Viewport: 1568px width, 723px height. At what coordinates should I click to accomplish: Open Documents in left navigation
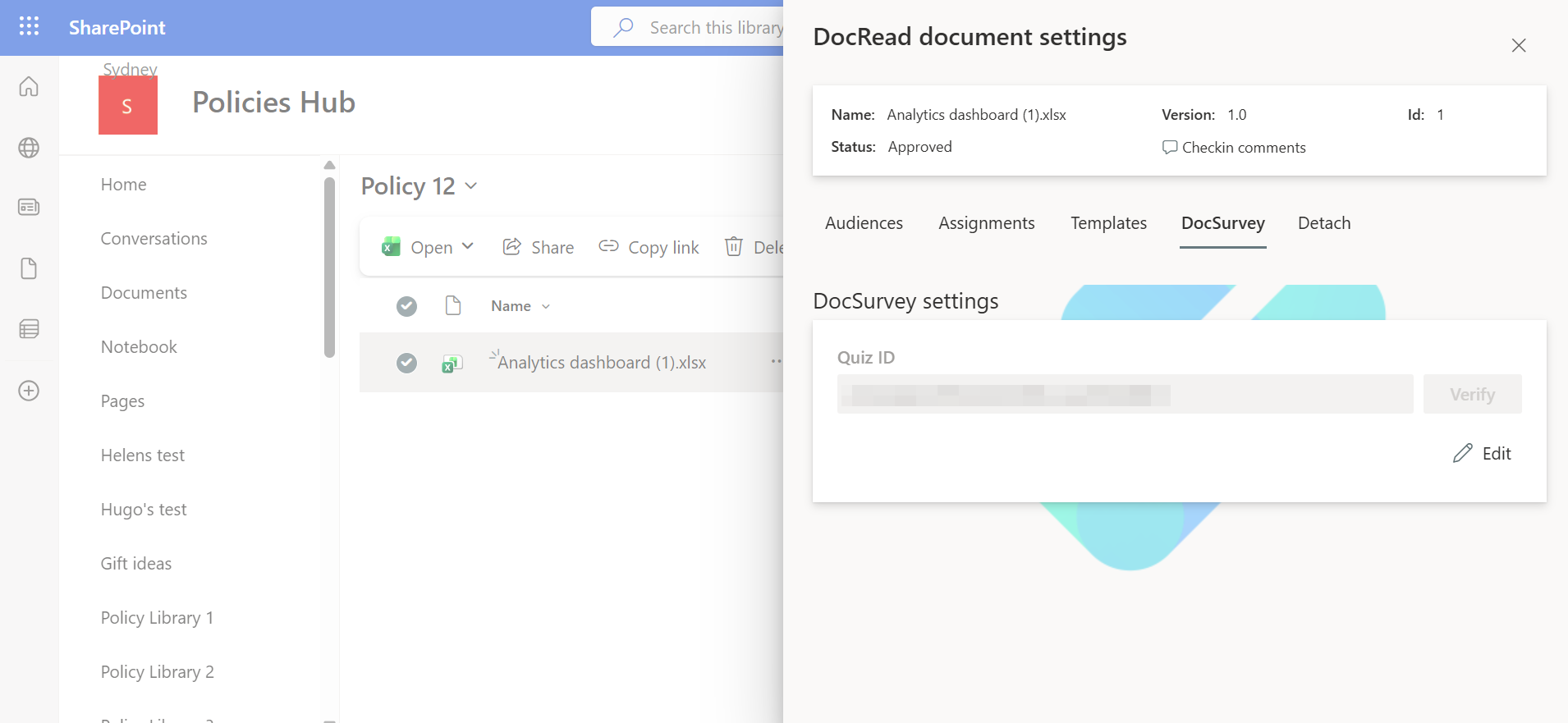click(x=144, y=293)
